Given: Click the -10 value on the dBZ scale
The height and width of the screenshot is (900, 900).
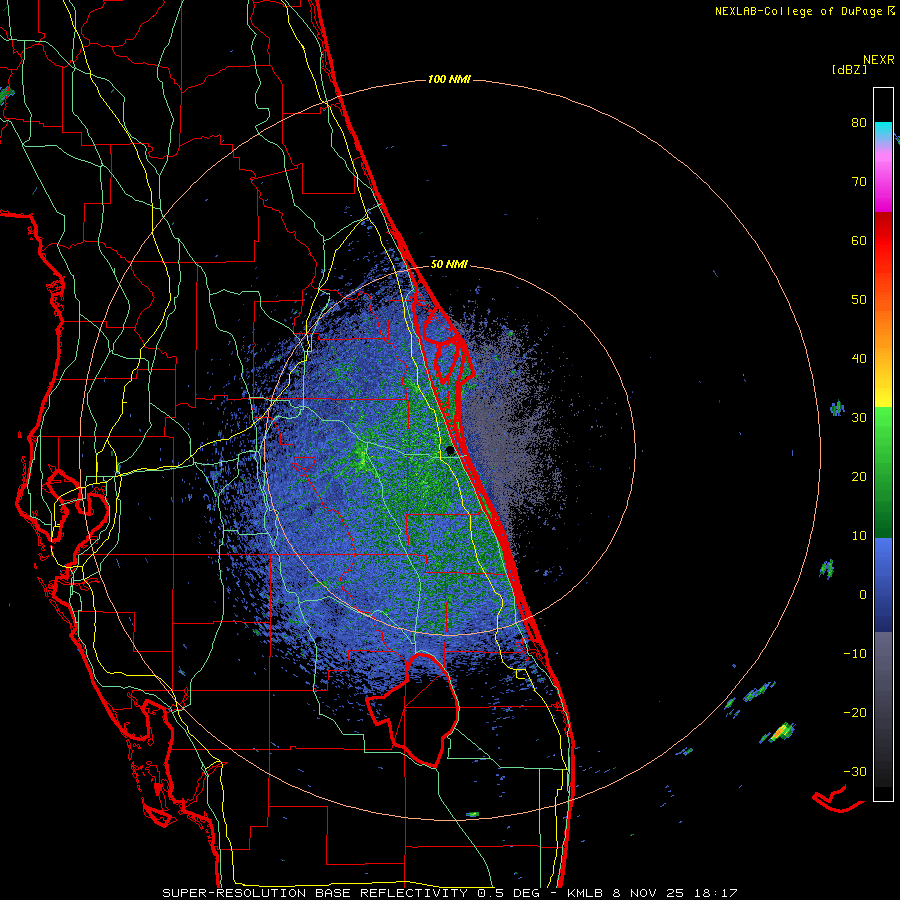Looking at the screenshot, I should (x=855, y=653).
